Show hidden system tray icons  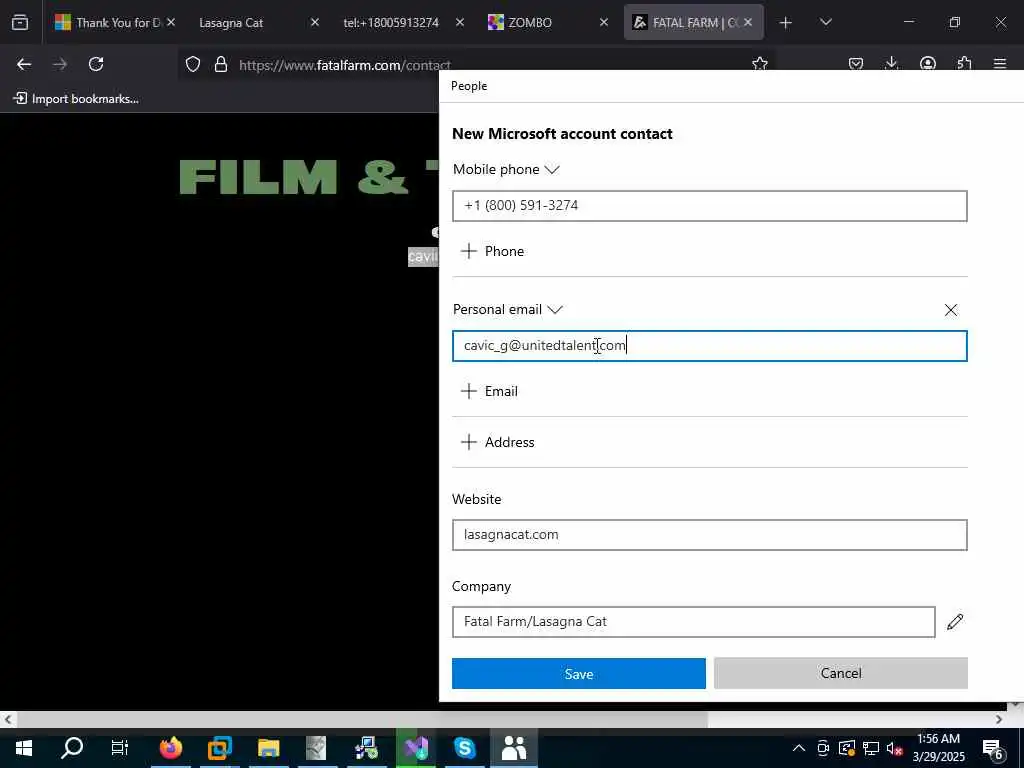[799, 748]
